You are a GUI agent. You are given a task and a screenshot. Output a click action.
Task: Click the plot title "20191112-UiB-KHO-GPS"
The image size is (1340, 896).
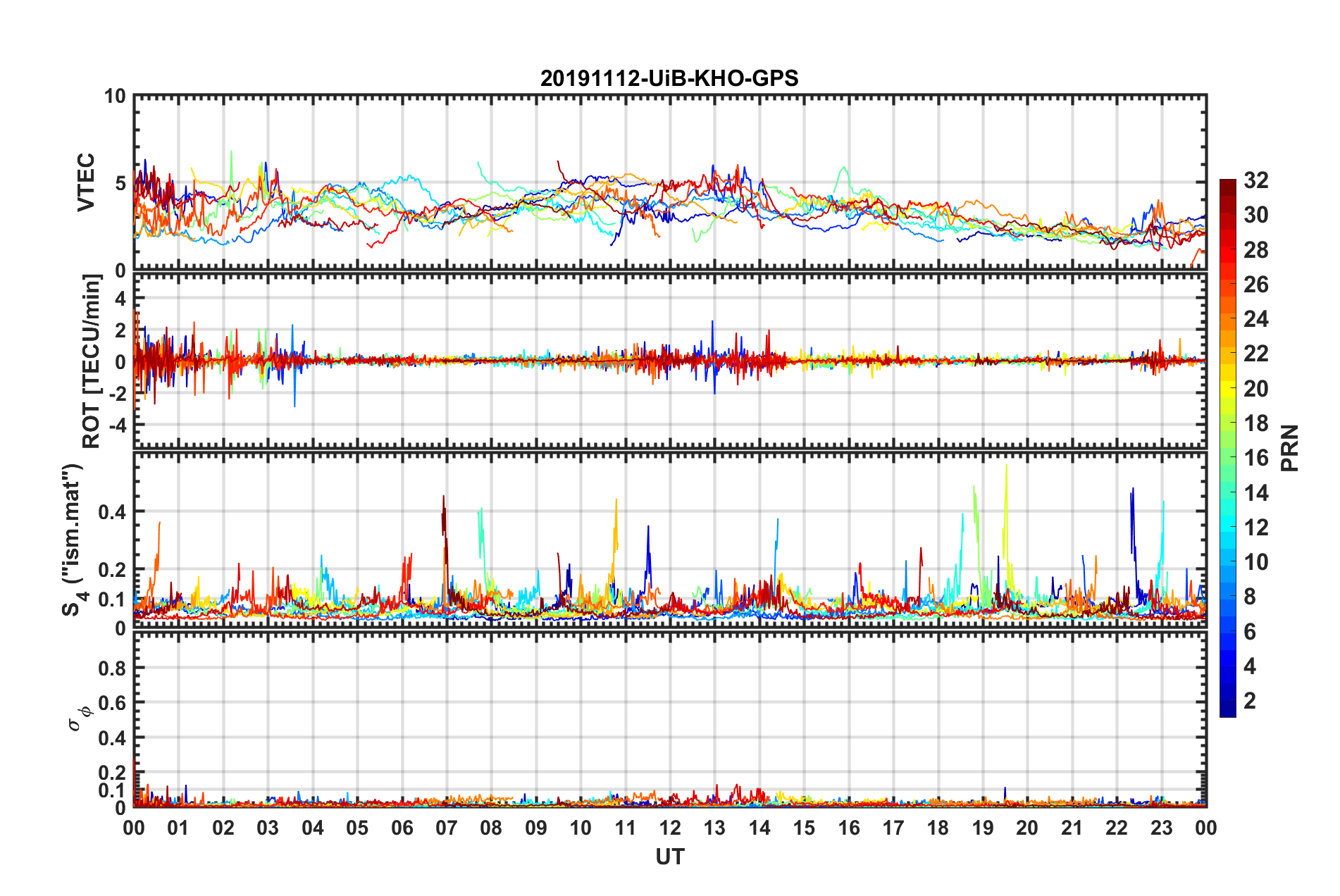(669, 78)
